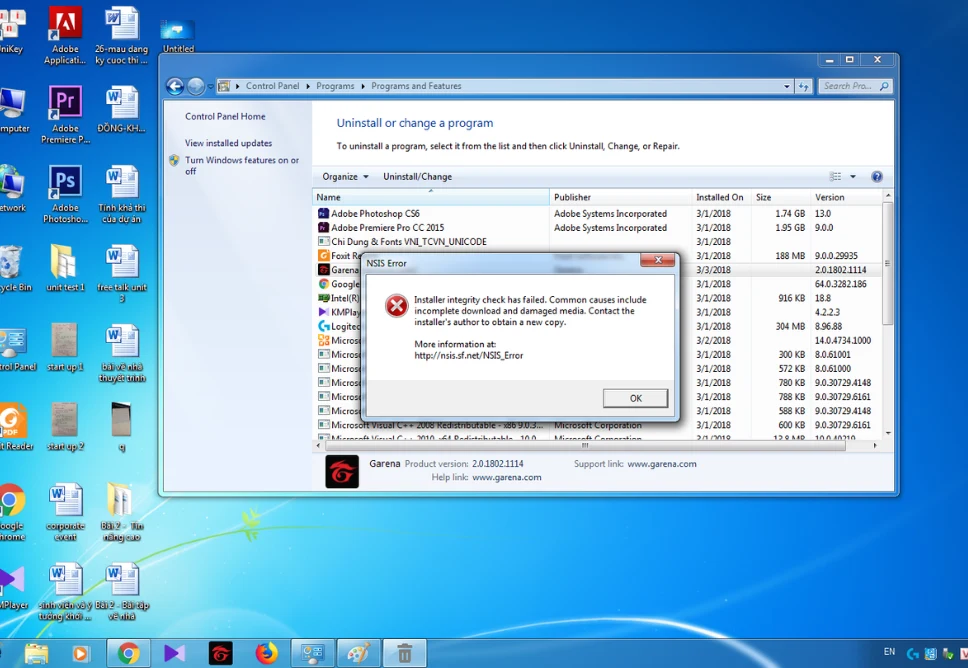Screen dimensions: 968x668
Task: Click the change view icon
Action: [835, 177]
